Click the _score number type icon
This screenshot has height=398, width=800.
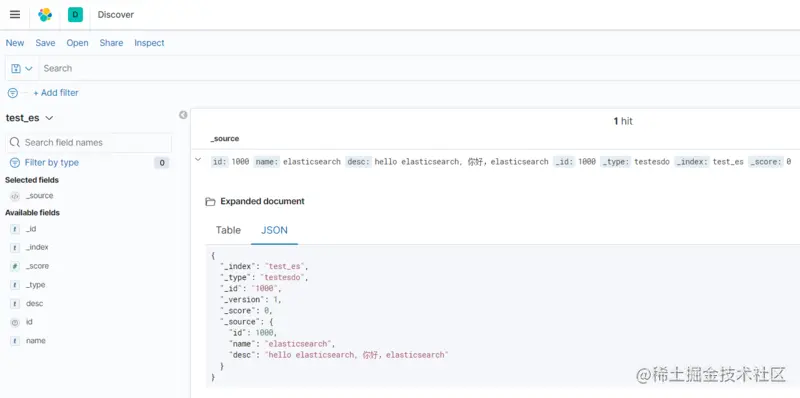[15, 266]
